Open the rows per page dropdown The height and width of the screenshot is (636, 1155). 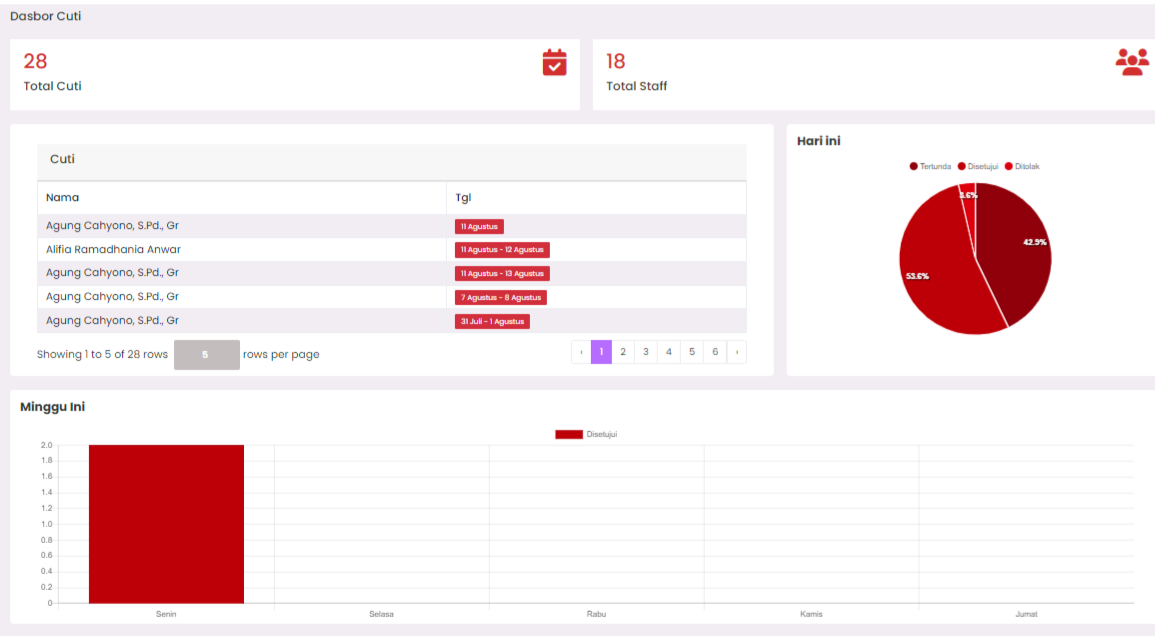[x=206, y=354]
